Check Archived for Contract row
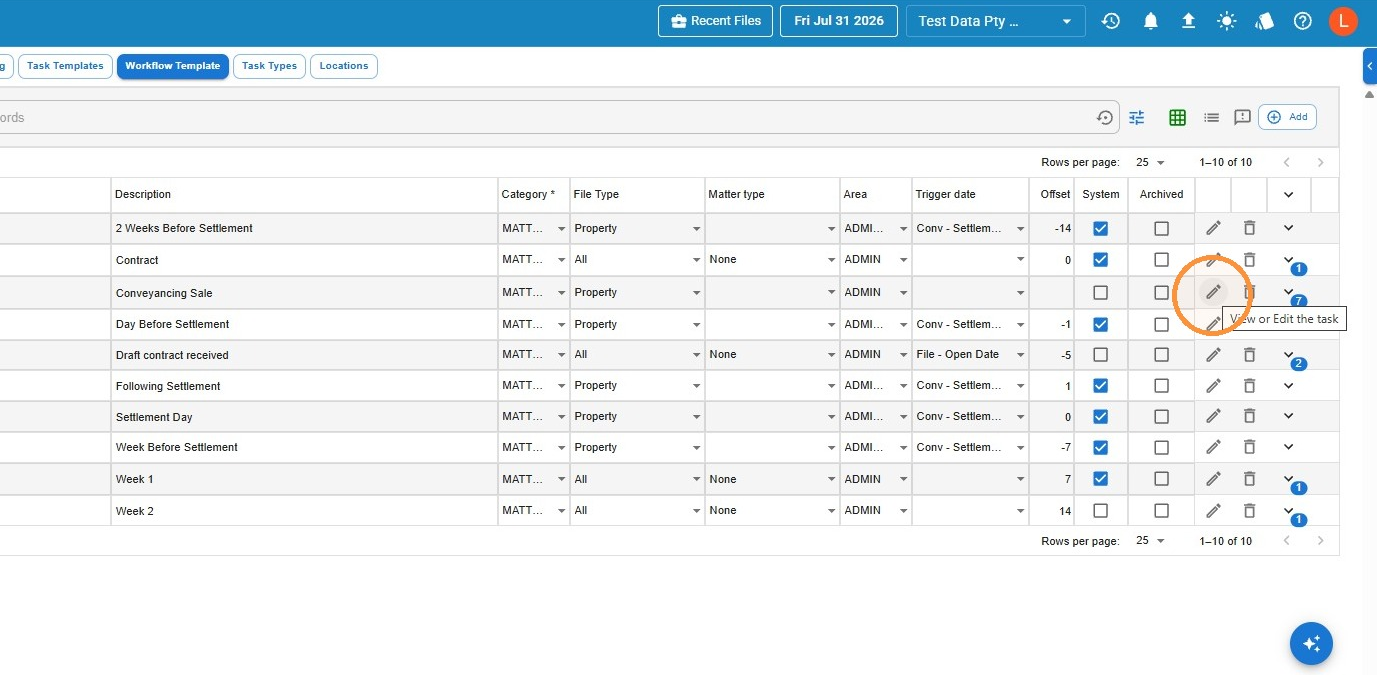Viewport: 1377px width, 675px height. pyautogui.click(x=1161, y=260)
